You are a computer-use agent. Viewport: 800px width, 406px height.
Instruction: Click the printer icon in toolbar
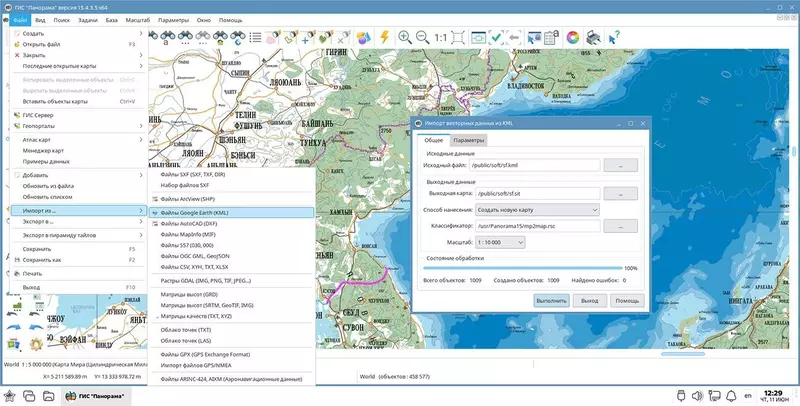pos(593,37)
